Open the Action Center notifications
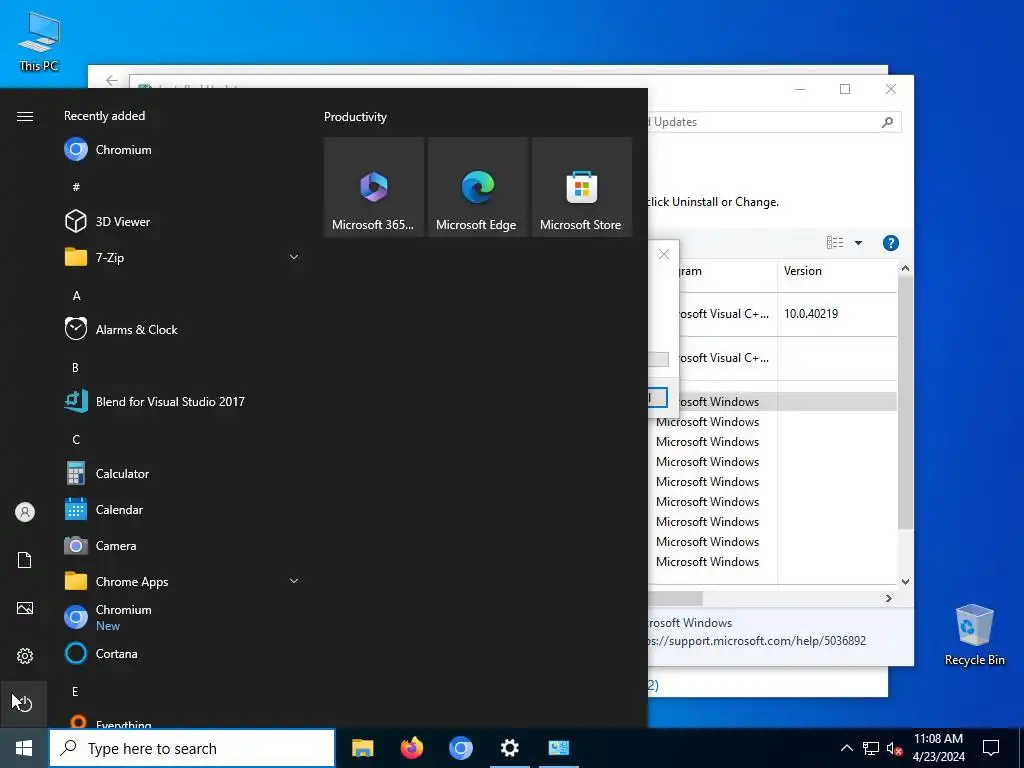The width and height of the screenshot is (1024, 768). (991, 748)
